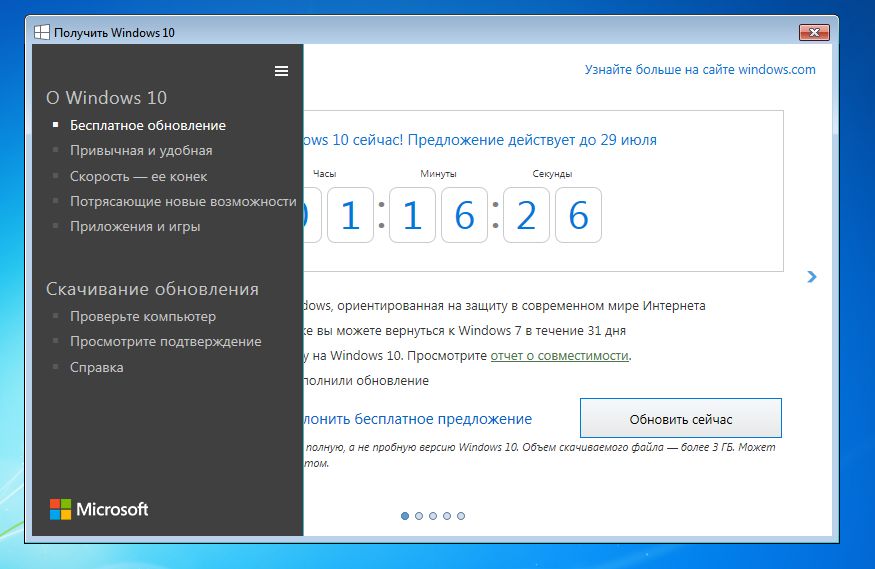The image size is (875, 569).
Task: Select Проверьте компьютер menu item
Action: point(143,316)
